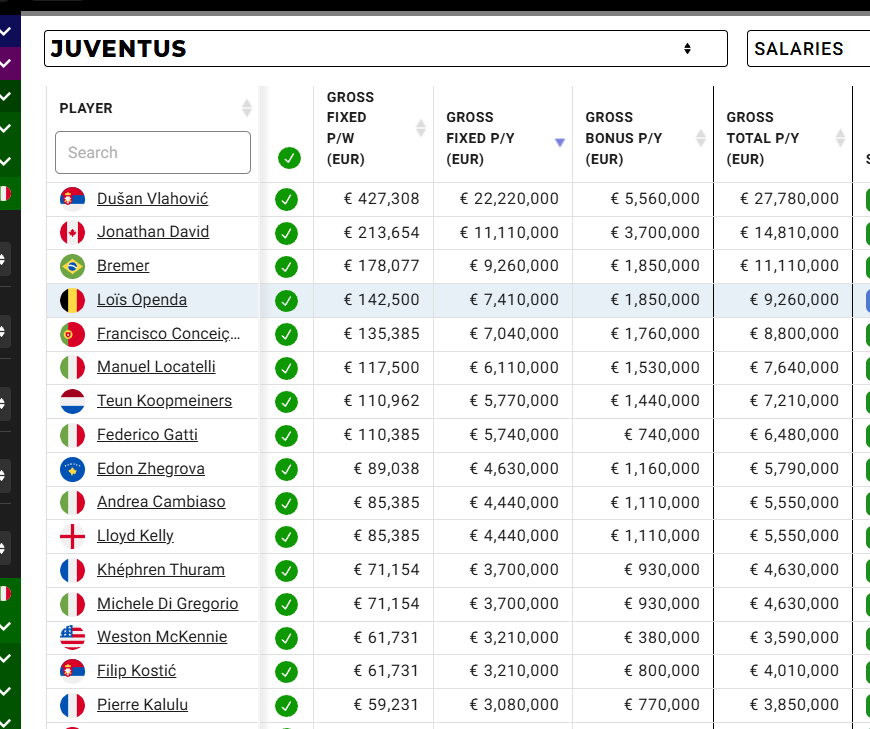Viewport: 870px width, 729px height.
Task: Click Canada flag beside Jonathan David
Action: click(x=73, y=232)
